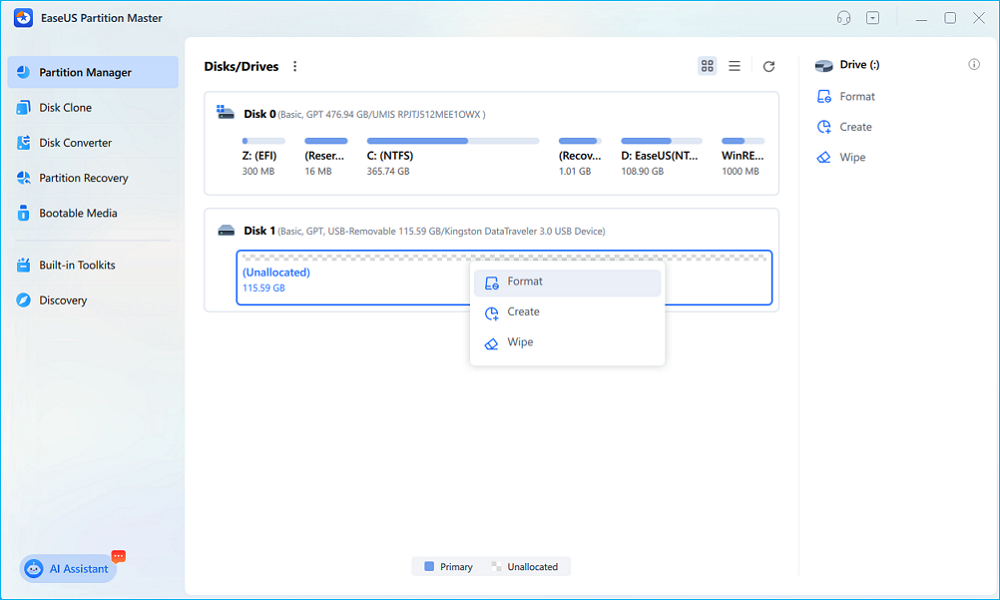Open Built-in Toolkits in the sidebar
Image resolution: width=1000 pixels, height=600 pixels.
tap(76, 265)
